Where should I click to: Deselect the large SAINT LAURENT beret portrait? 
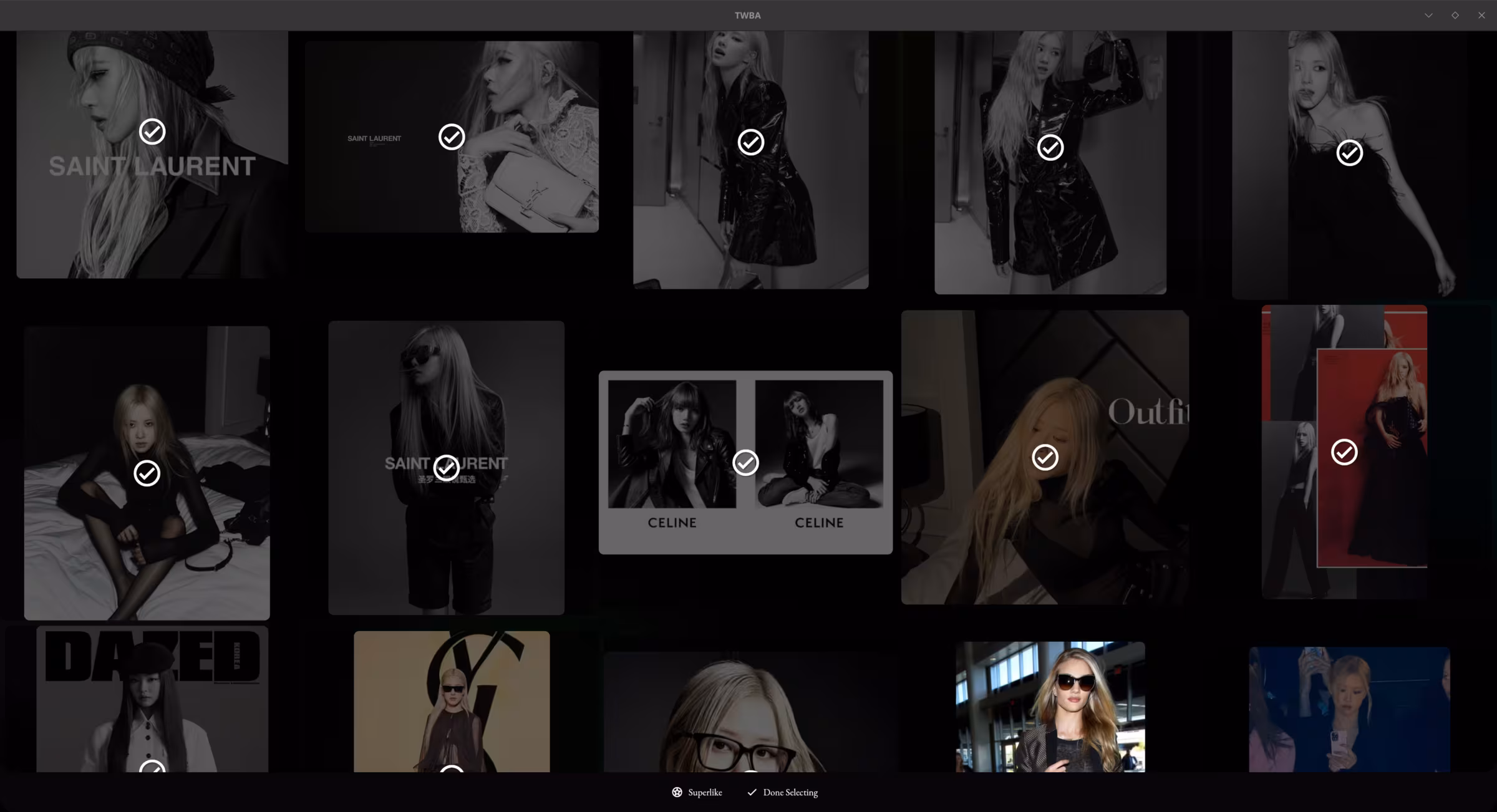152,132
